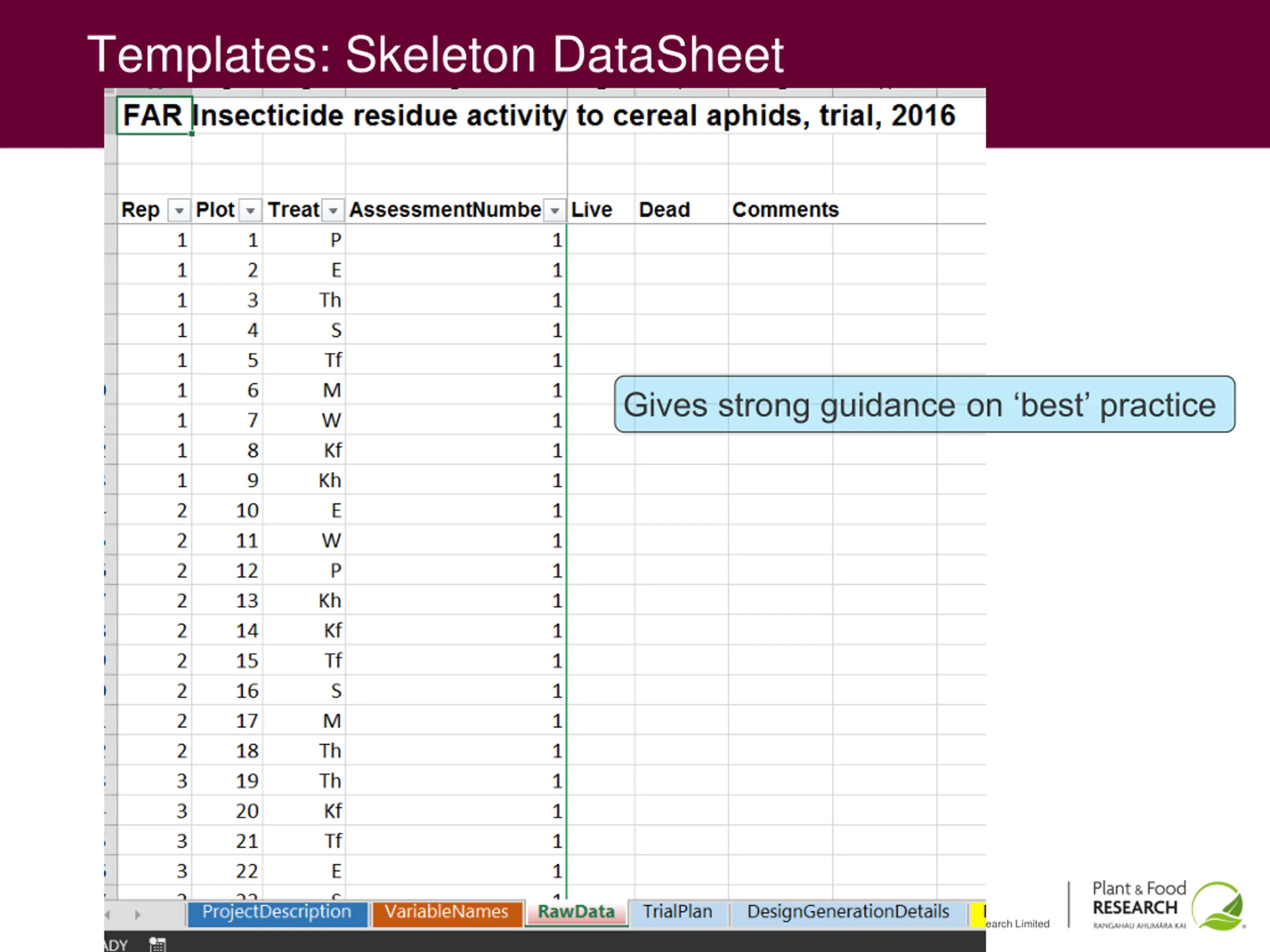Click the Live column header cell
The width and height of the screenshot is (1270, 952).
coord(600,210)
